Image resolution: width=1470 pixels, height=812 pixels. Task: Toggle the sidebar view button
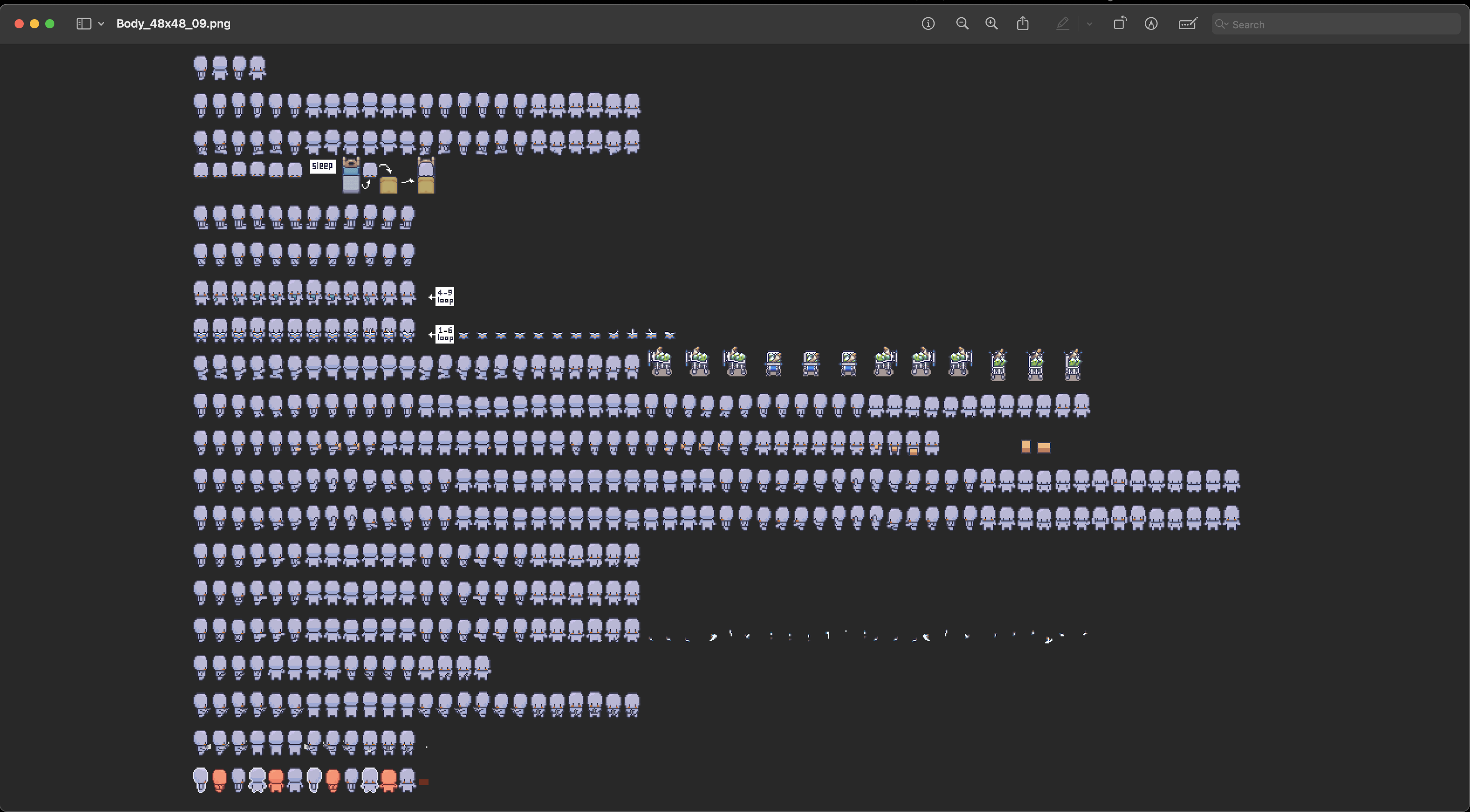(x=84, y=23)
